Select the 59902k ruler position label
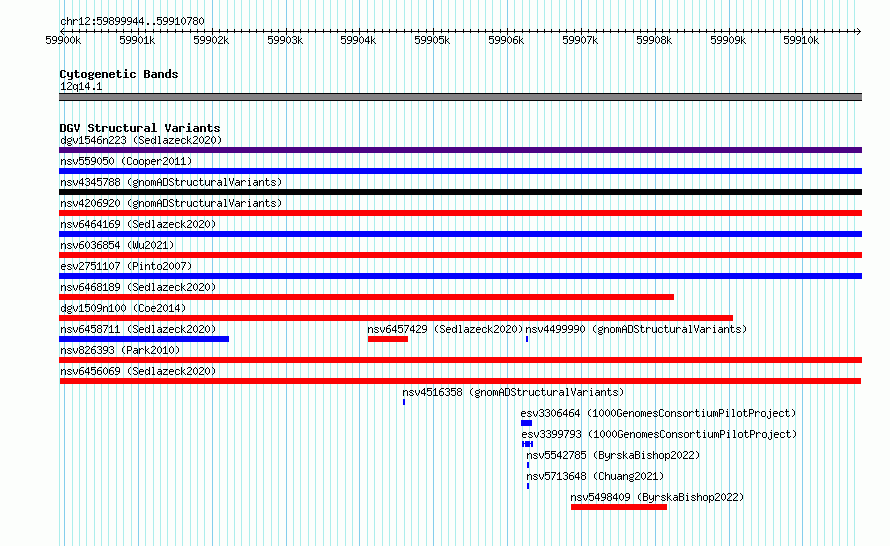This screenshot has width=890, height=546. point(211,41)
